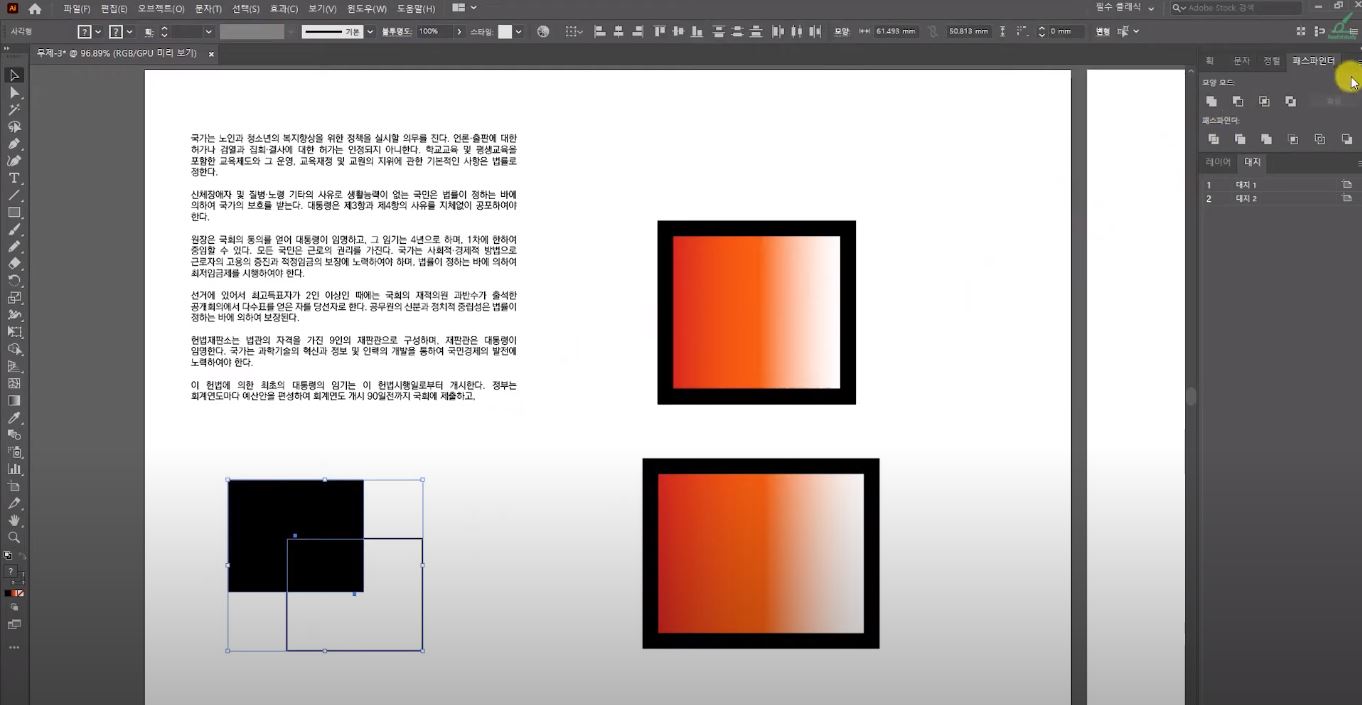Click the Divide pathfinder icon
The width and height of the screenshot is (1362, 705).
click(1213, 139)
